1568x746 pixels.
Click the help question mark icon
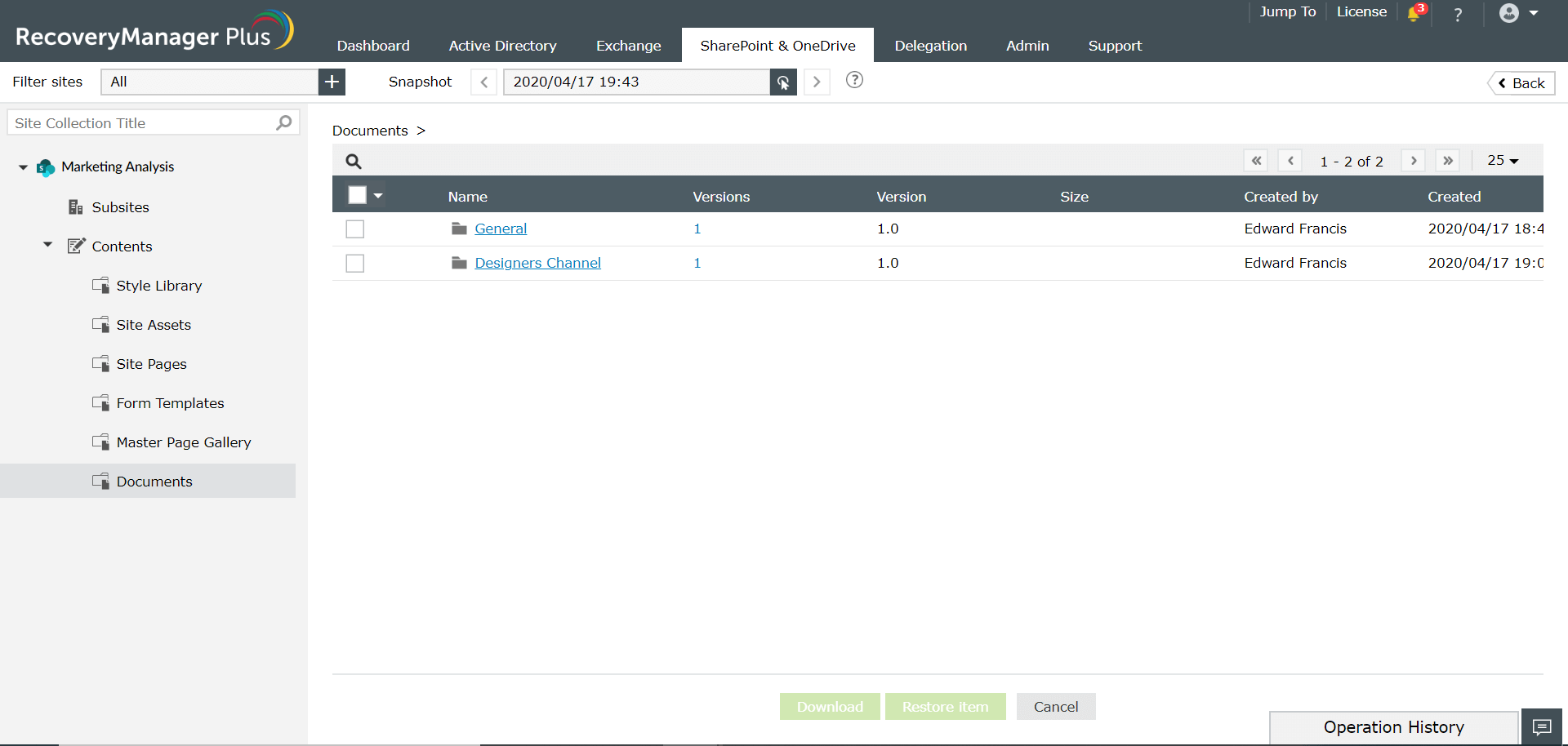(1457, 14)
